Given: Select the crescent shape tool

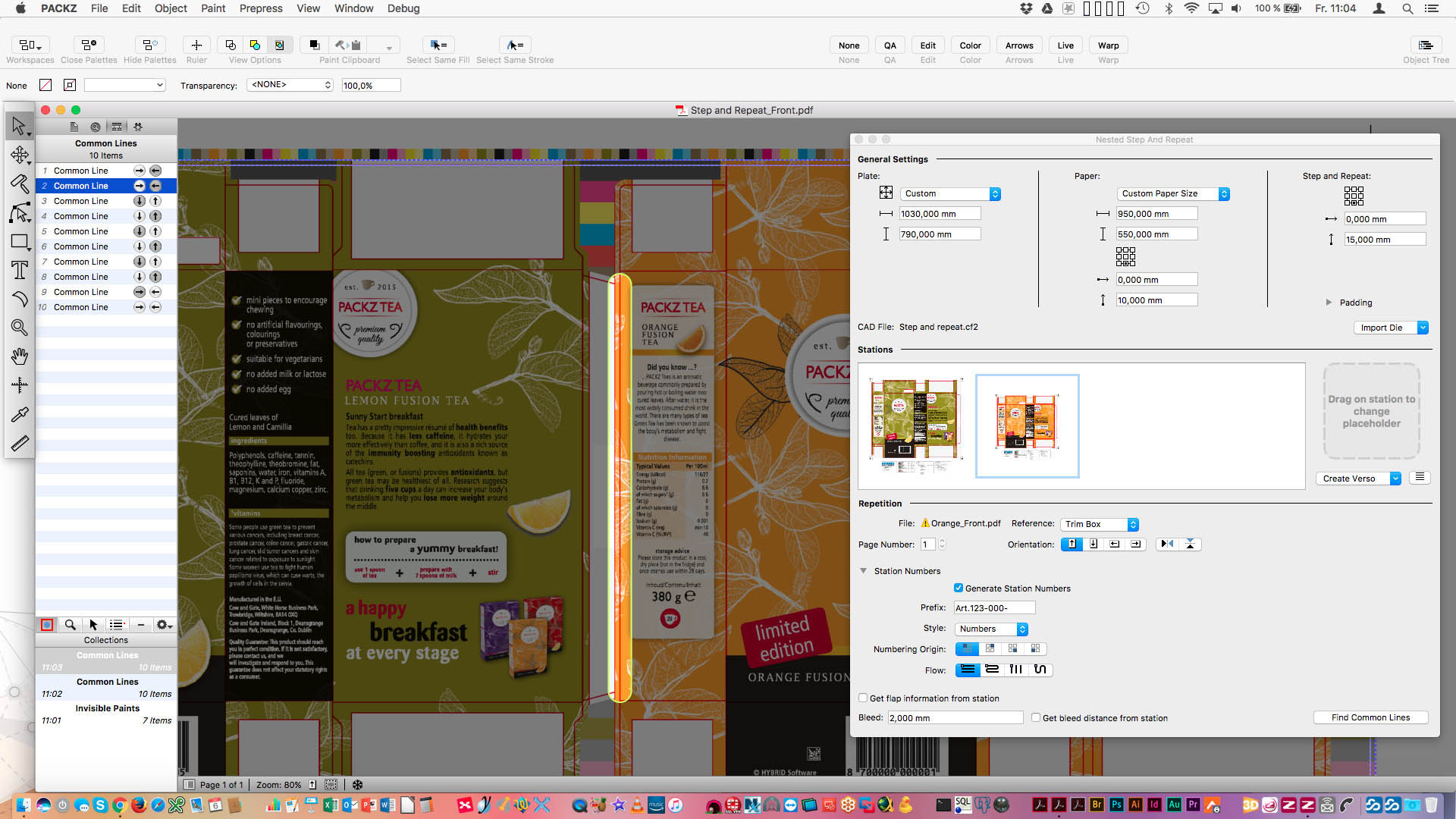Looking at the screenshot, I should [19, 299].
